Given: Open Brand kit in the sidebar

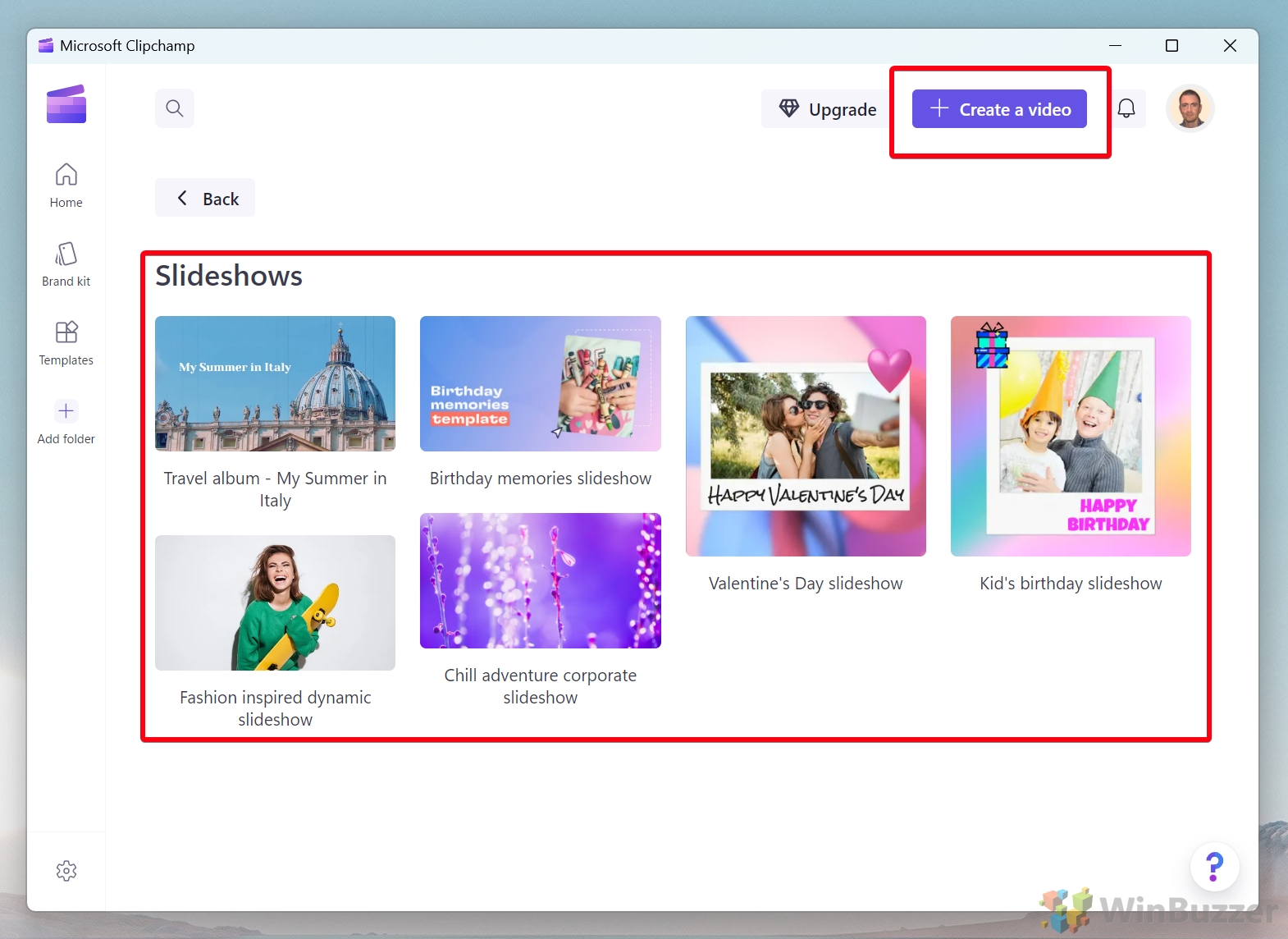Looking at the screenshot, I should (x=66, y=264).
